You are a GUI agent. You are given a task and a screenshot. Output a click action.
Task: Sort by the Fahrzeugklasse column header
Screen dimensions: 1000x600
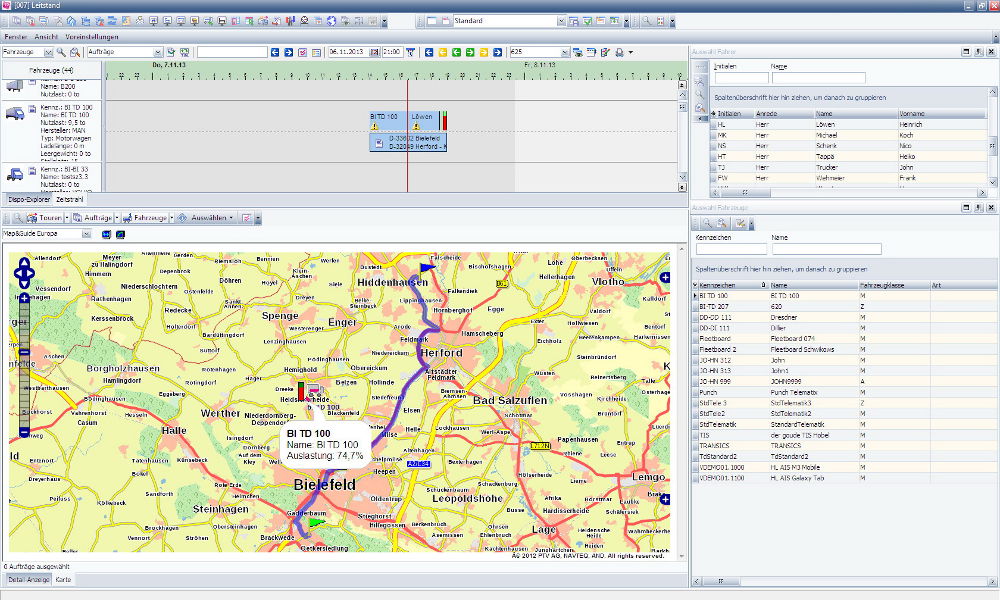pyautogui.click(x=893, y=285)
